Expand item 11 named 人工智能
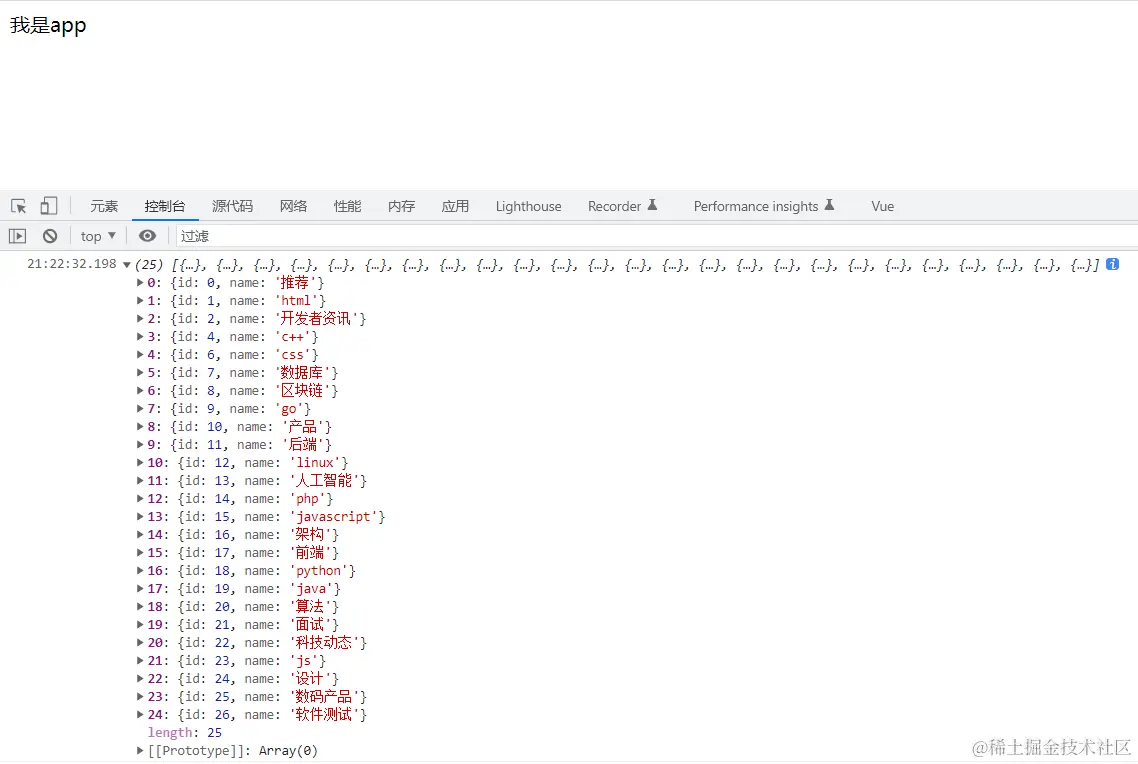The image size is (1138, 764). tap(140, 480)
